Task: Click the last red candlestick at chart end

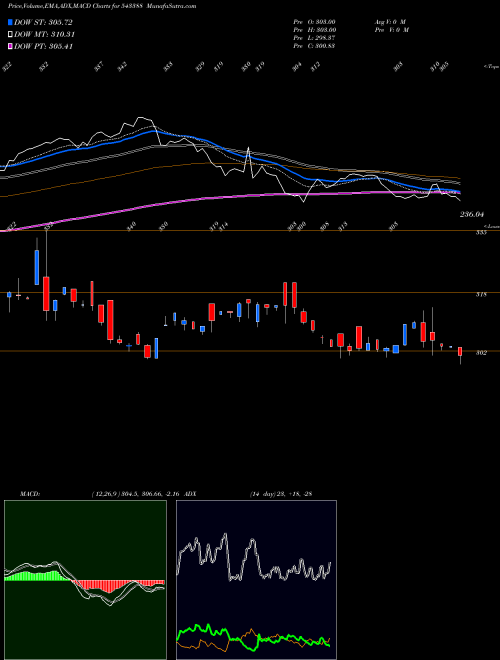Action: point(460,352)
